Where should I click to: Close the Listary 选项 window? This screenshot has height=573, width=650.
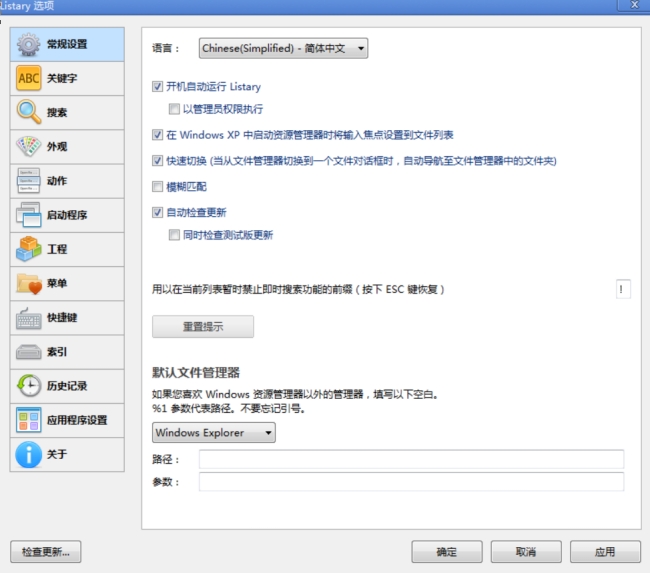pyautogui.click(x=634, y=5)
